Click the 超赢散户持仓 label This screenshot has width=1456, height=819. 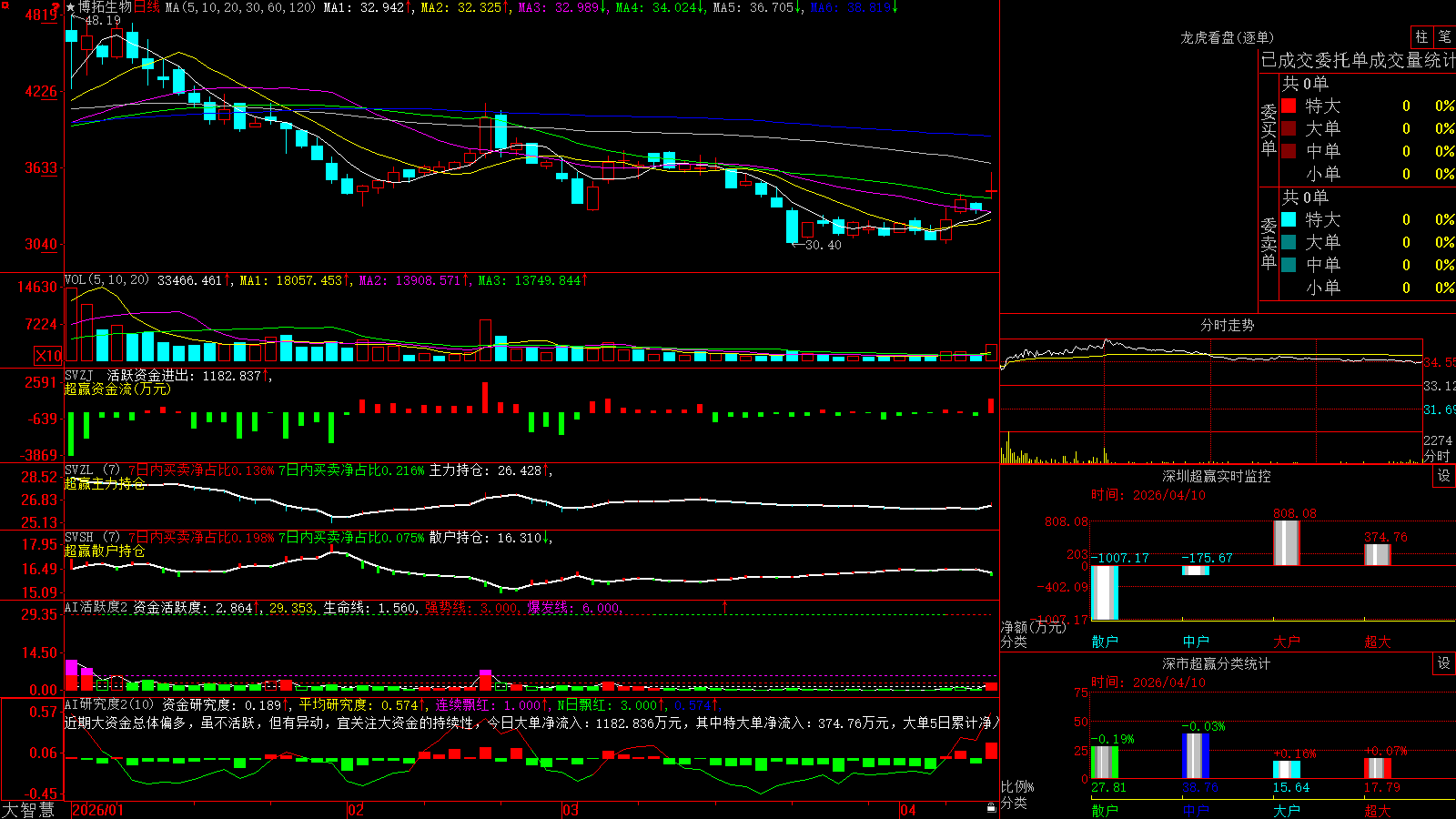[105, 551]
